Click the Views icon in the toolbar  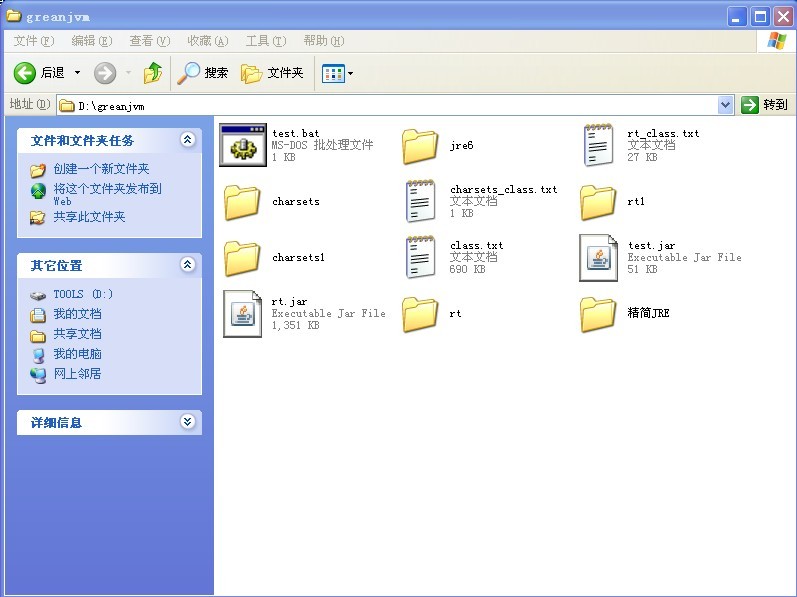pos(333,74)
